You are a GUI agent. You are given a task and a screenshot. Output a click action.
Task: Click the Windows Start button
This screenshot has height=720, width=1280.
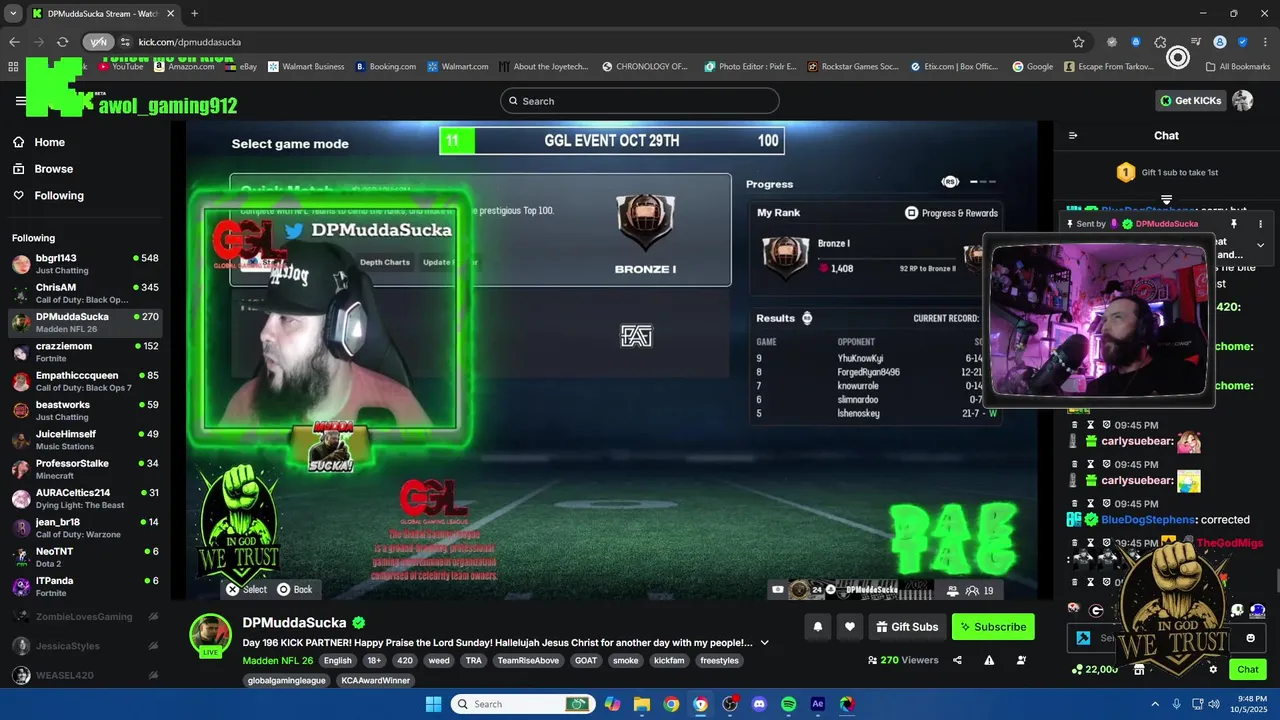433,704
